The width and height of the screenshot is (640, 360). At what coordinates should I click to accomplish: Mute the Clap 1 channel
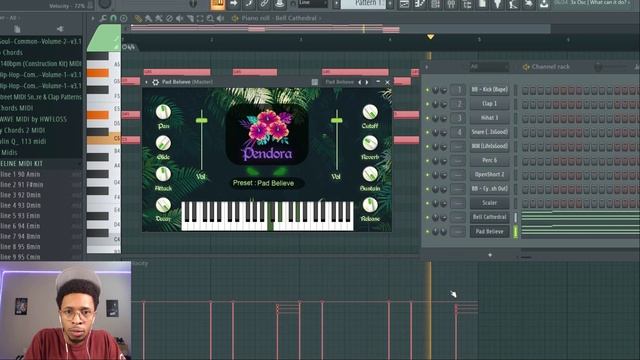(x=427, y=104)
